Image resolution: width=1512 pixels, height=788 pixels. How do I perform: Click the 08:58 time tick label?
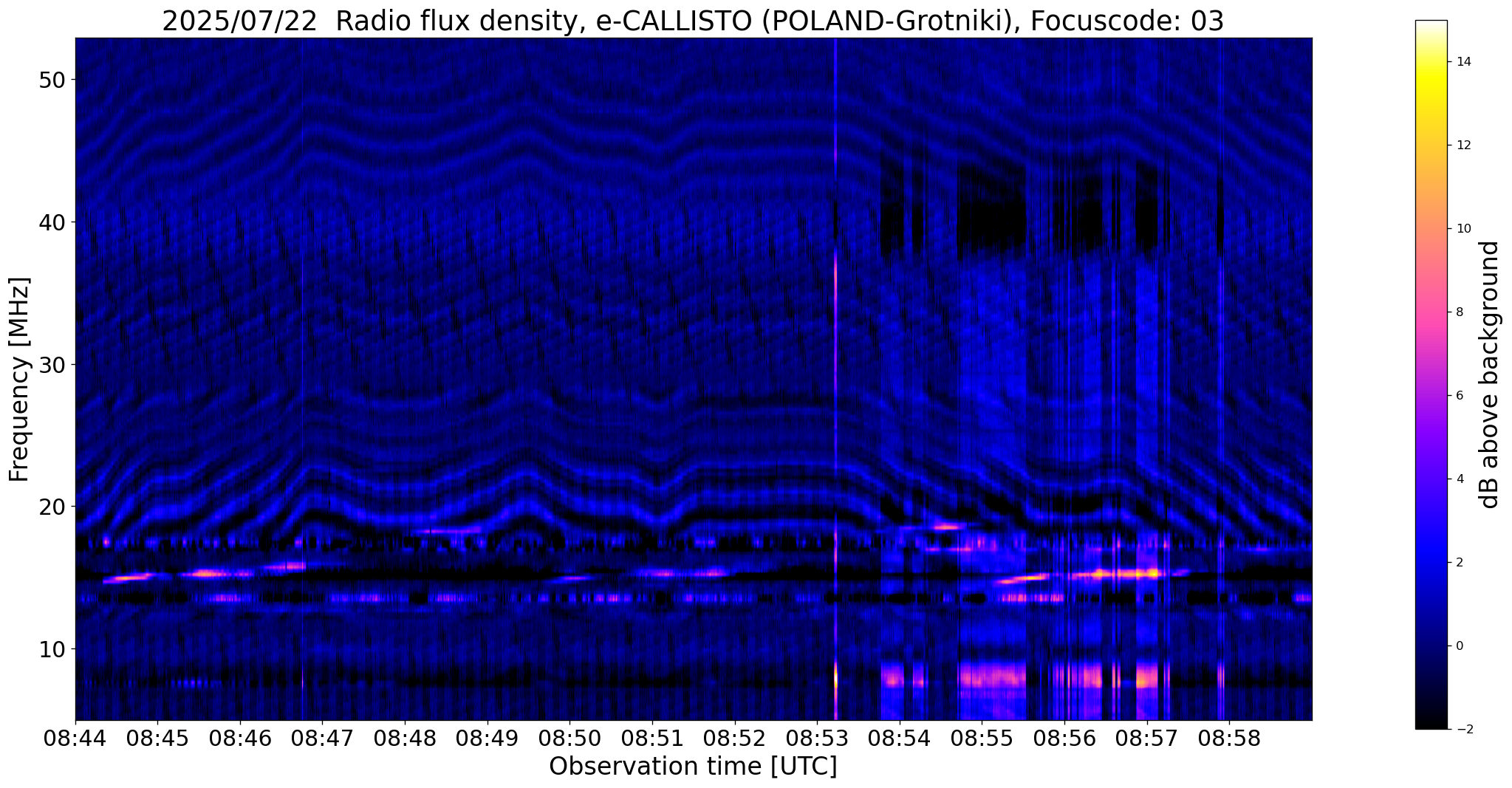point(1229,739)
